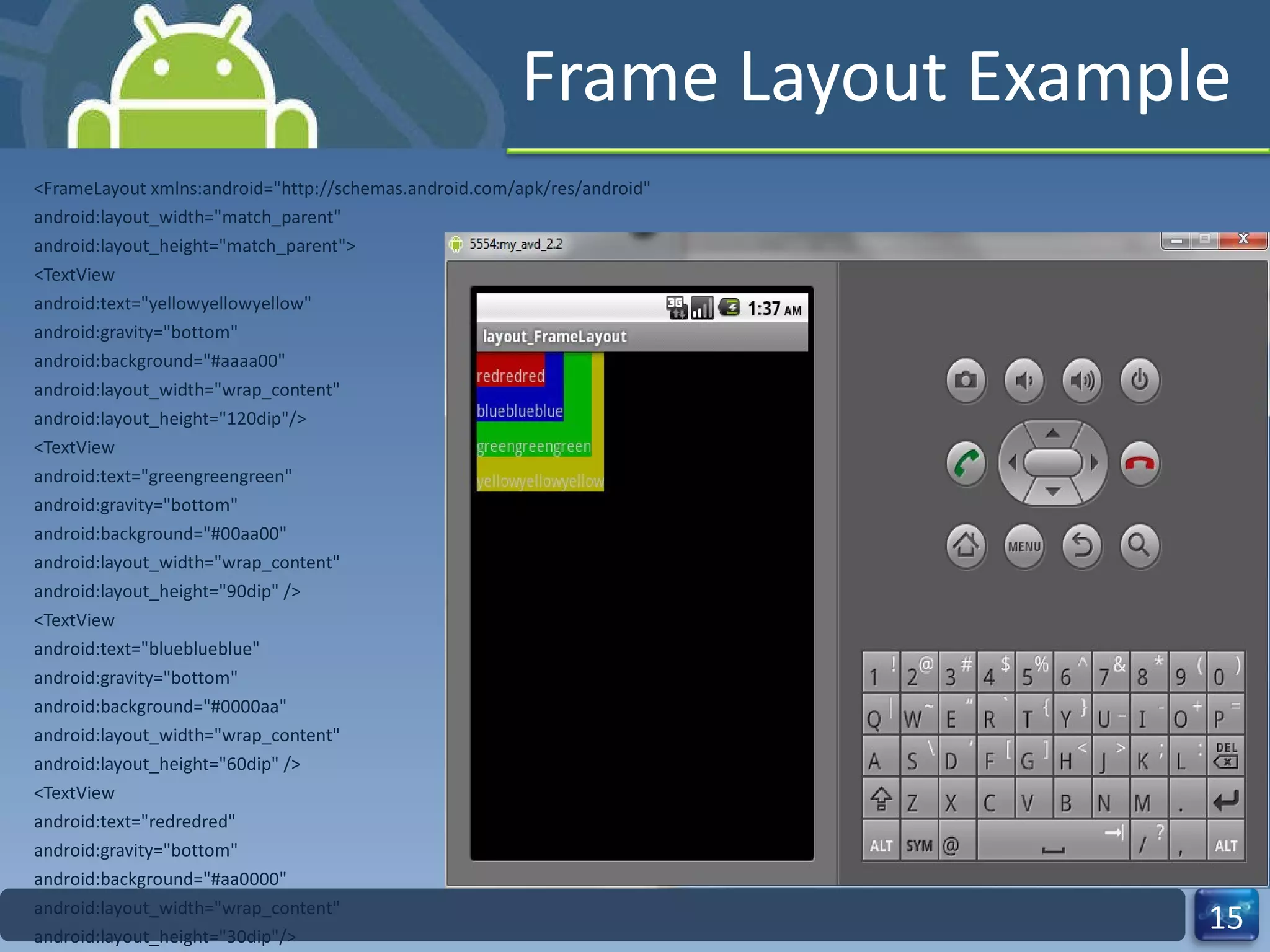The width and height of the screenshot is (1270, 952).
Task: Click the slide number 15 badge
Action: (x=1226, y=916)
